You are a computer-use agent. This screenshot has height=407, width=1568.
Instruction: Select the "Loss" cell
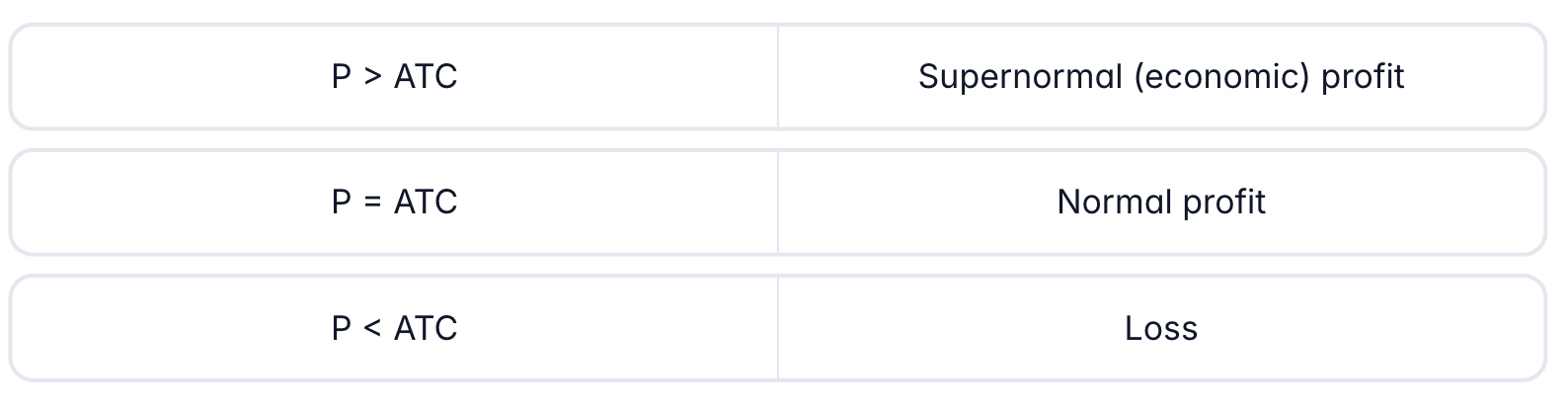1161,328
